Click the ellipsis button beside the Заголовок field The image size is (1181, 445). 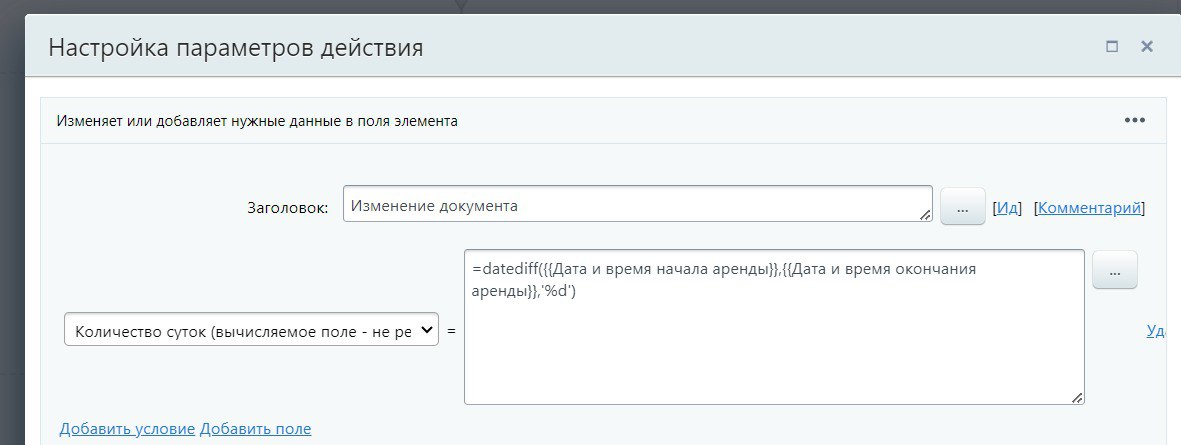(x=962, y=208)
